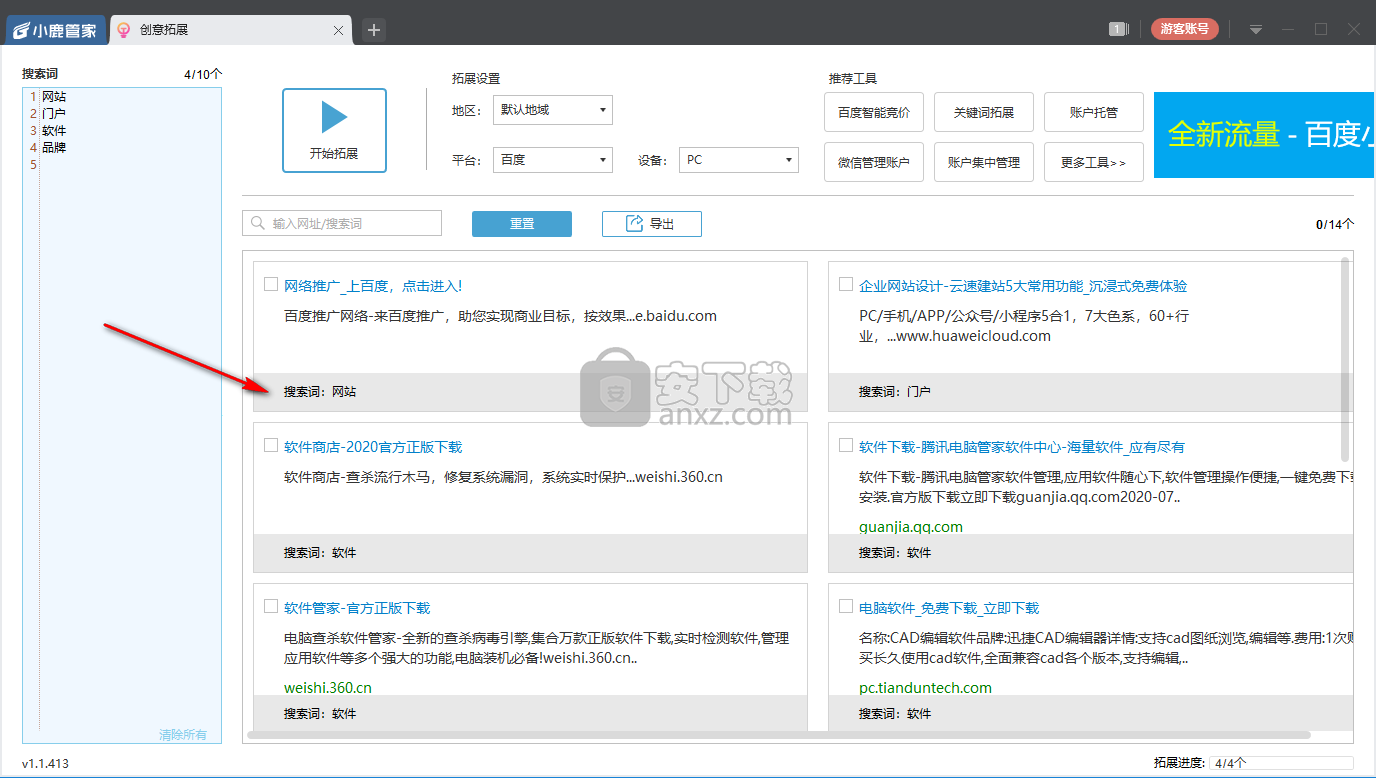Click the weishi.360.cn green URL
This screenshot has width=1376, height=778.
pyautogui.click(x=328, y=688)
